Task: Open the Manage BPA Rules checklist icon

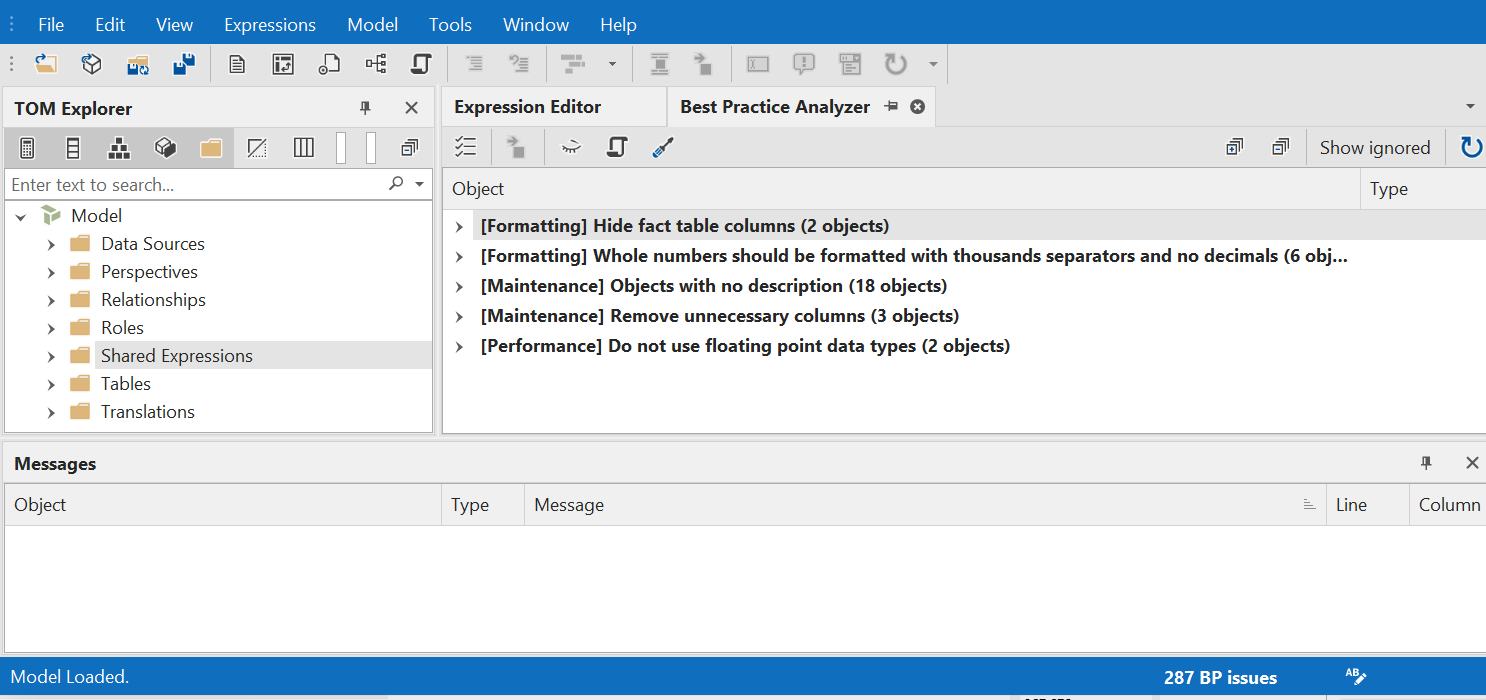Action: pos(466,146)
